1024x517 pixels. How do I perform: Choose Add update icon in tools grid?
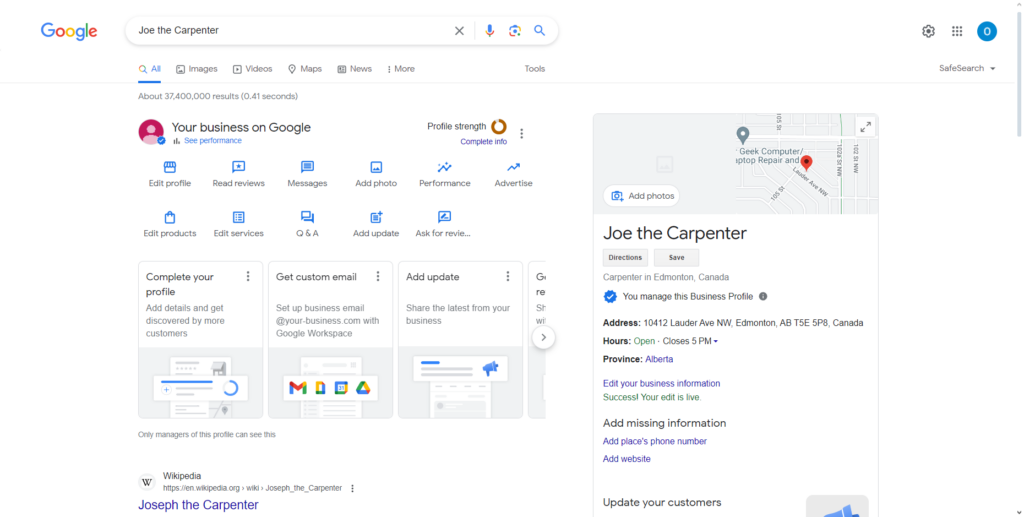click(376, 224)
